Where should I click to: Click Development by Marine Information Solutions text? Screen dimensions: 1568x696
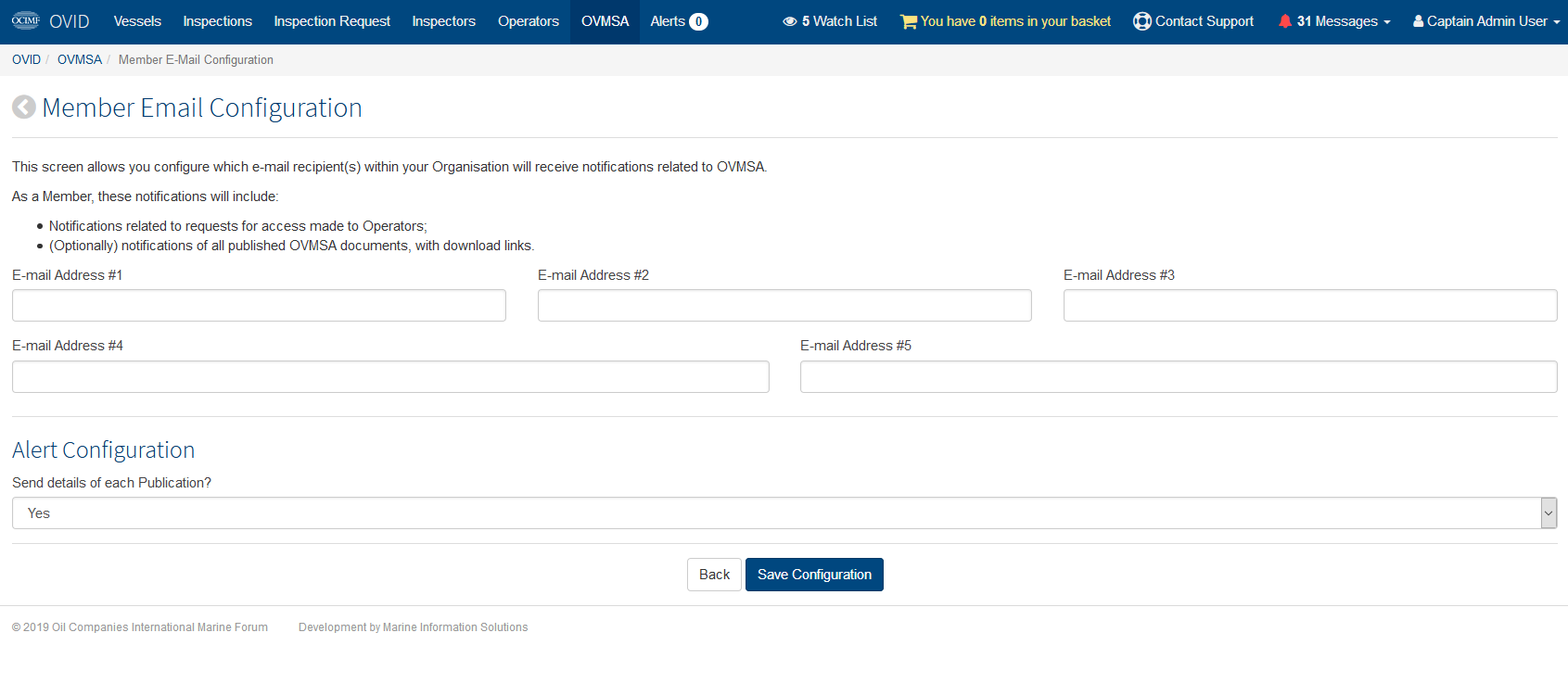pos(414,627)
